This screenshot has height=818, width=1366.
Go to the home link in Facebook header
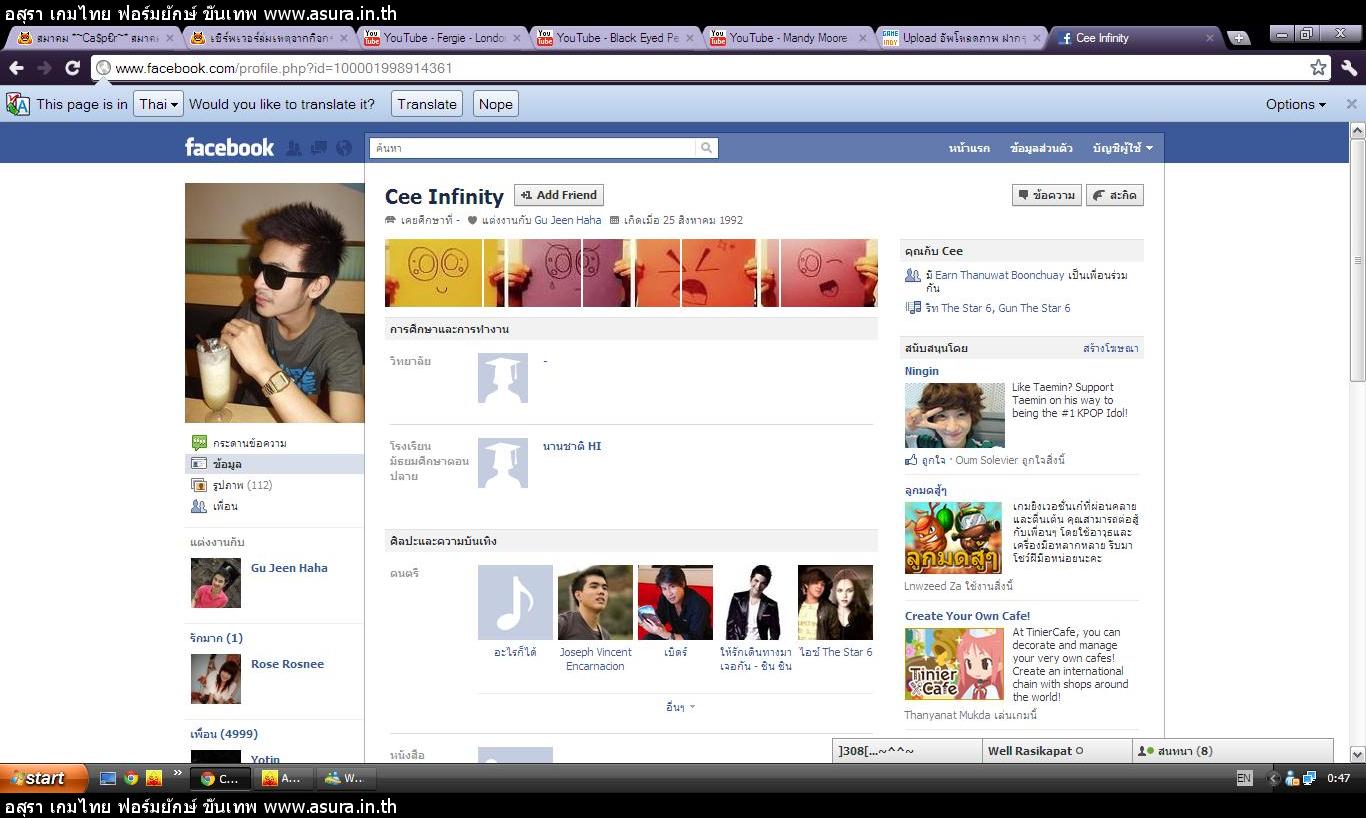click(x=969, y=148)
